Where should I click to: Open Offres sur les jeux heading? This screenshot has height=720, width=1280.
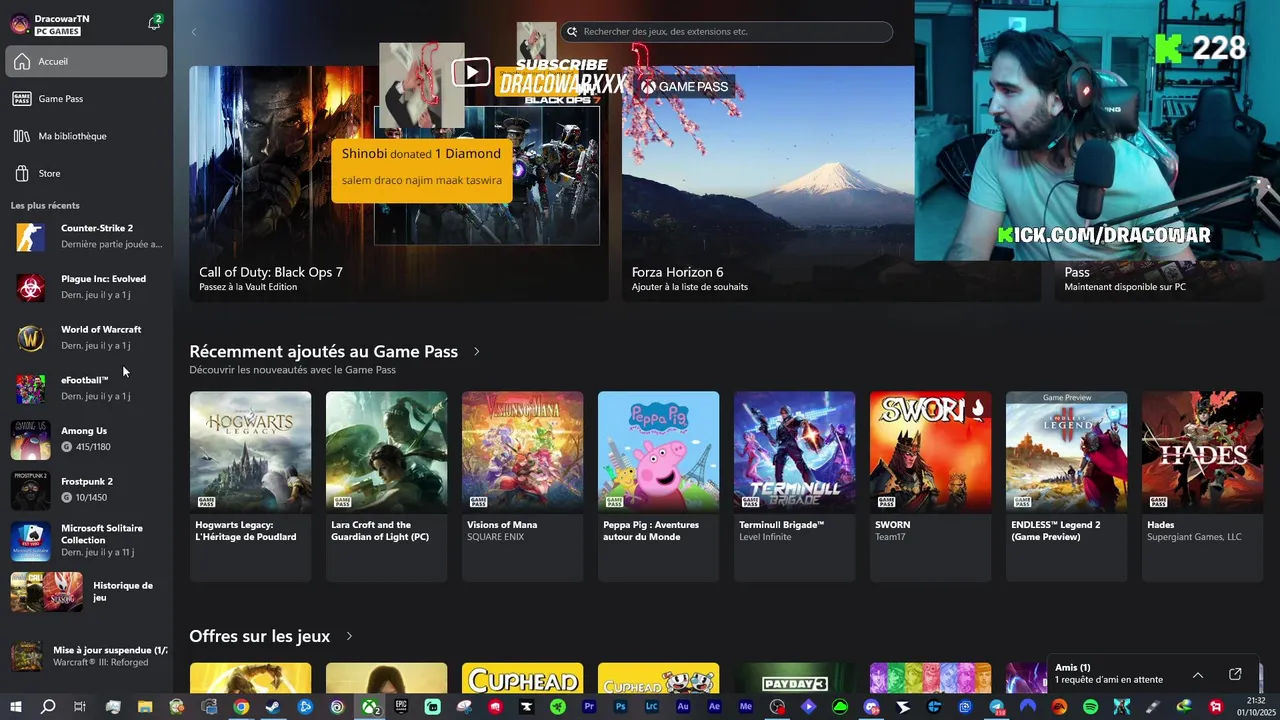pos(259,636)
